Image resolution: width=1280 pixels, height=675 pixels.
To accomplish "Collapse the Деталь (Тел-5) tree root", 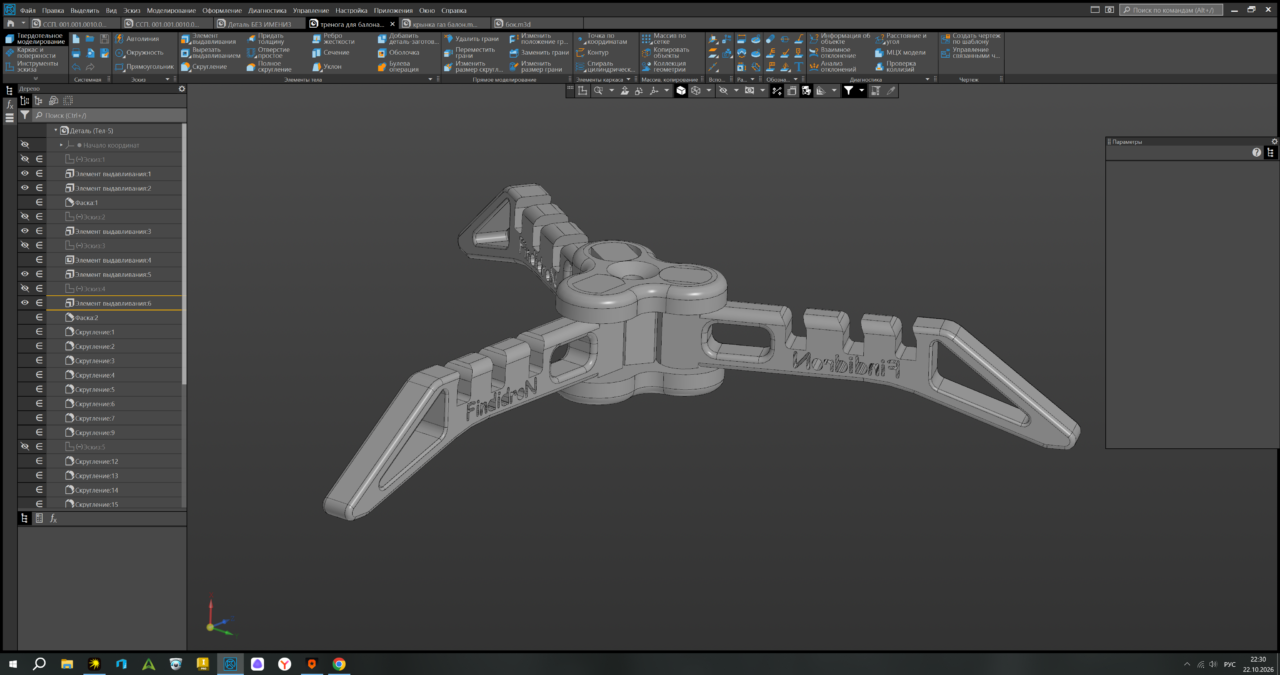I will click(56, 131).
